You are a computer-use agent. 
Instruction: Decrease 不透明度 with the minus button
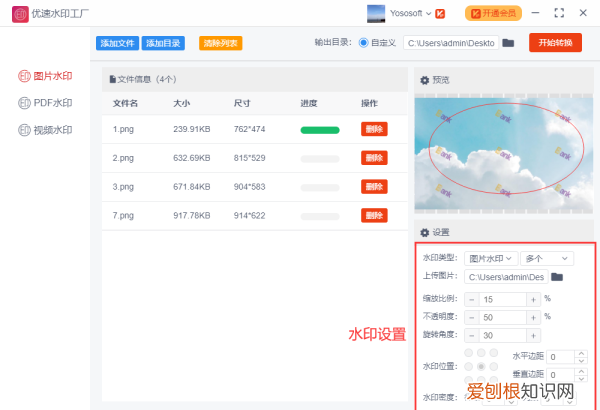[471, 317]
